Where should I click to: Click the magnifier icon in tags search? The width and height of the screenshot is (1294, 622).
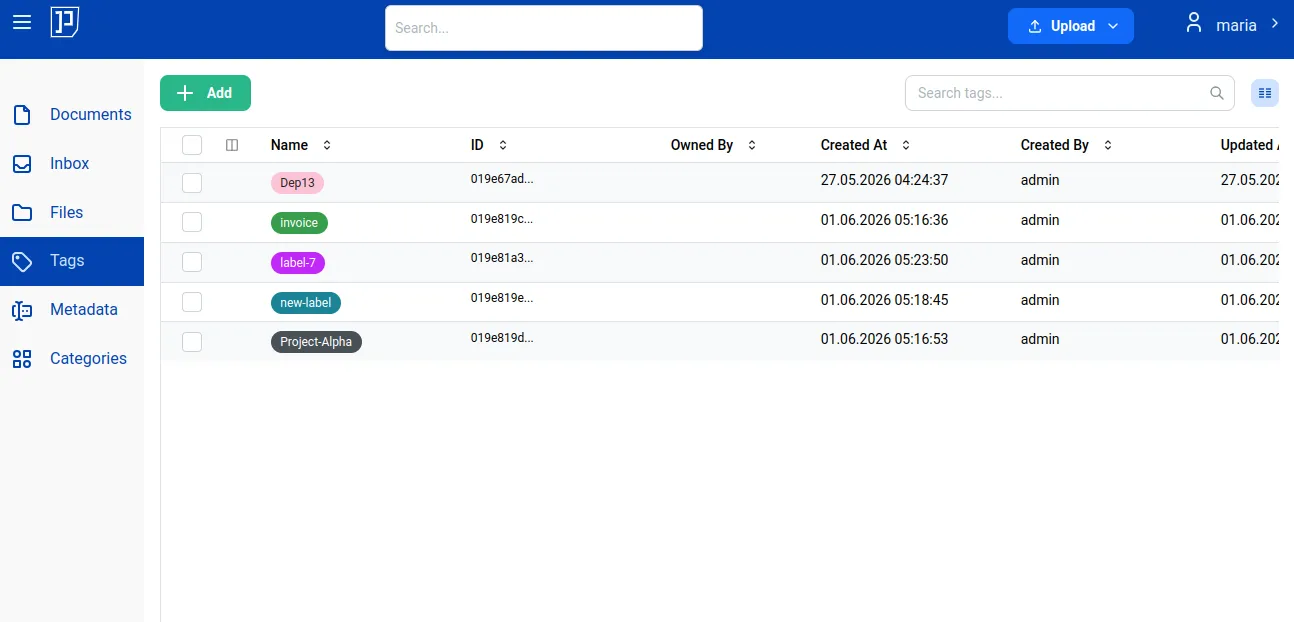(x=1217, y=93)
